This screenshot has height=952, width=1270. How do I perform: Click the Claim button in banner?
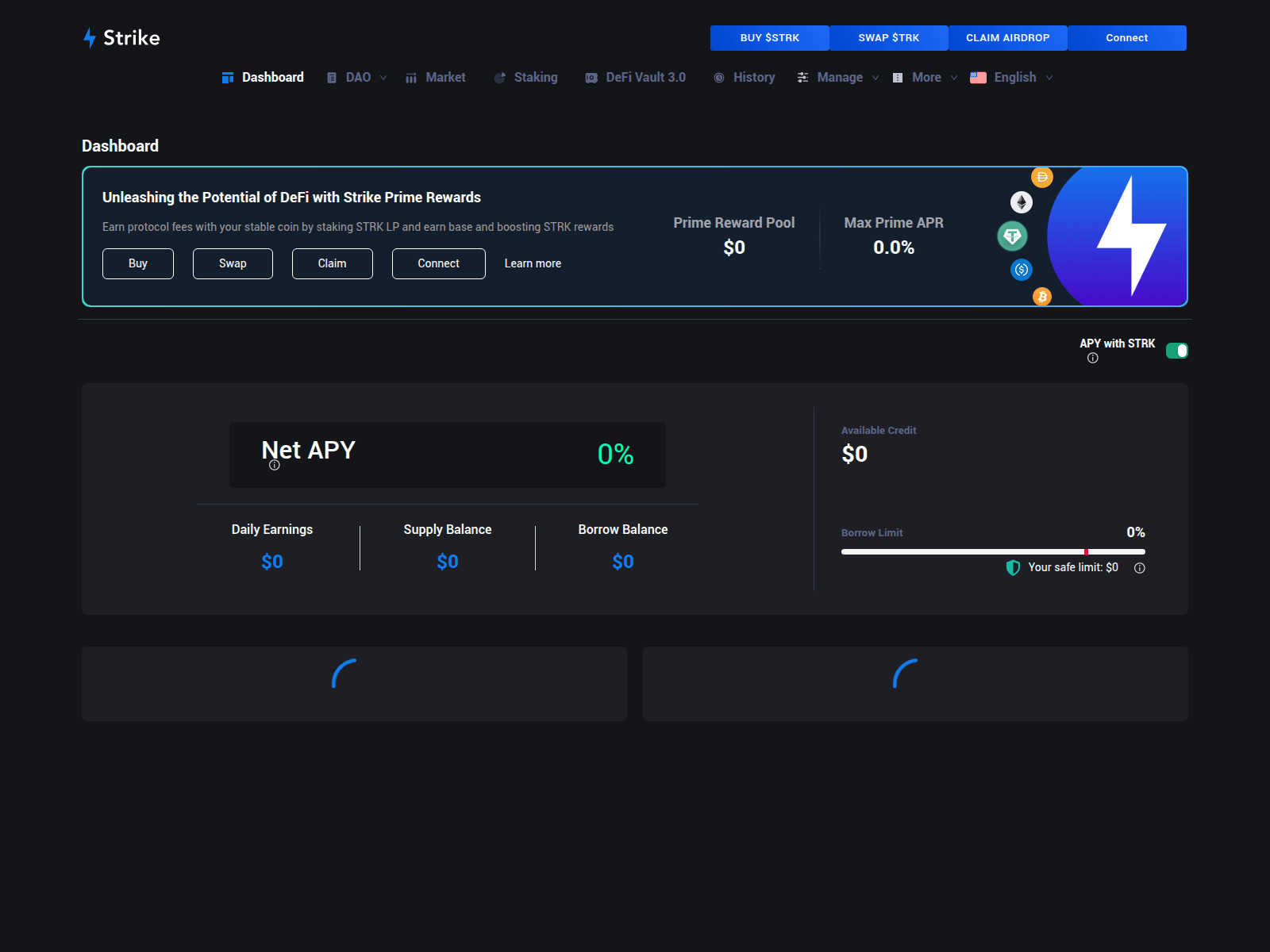click(333, 263)
